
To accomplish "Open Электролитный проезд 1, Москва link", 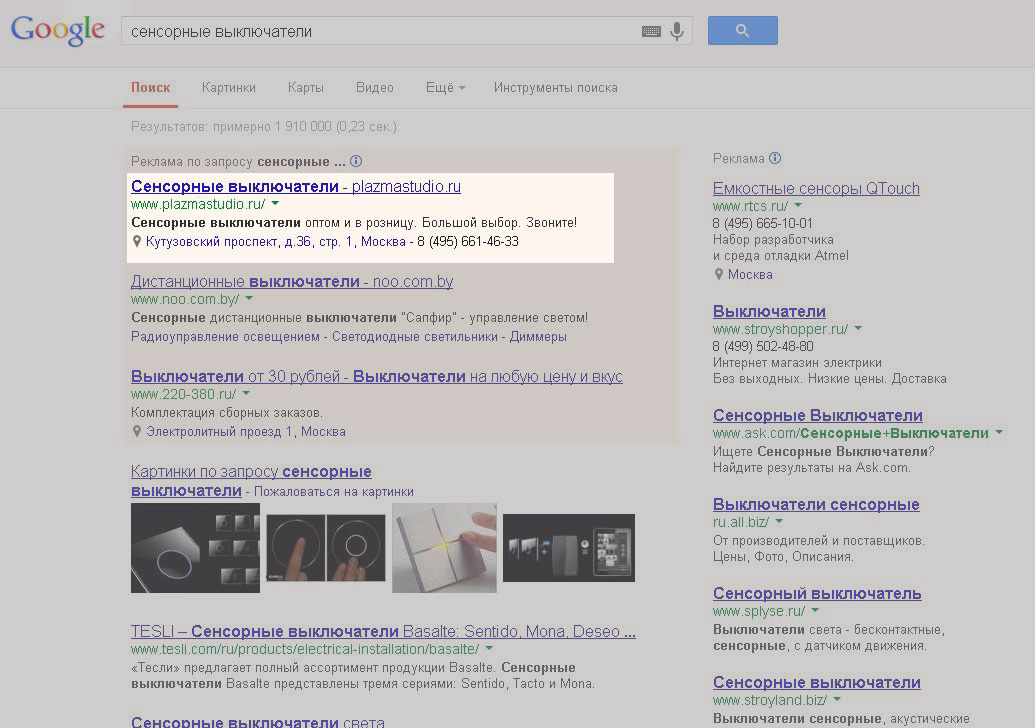I will (246, 432).
